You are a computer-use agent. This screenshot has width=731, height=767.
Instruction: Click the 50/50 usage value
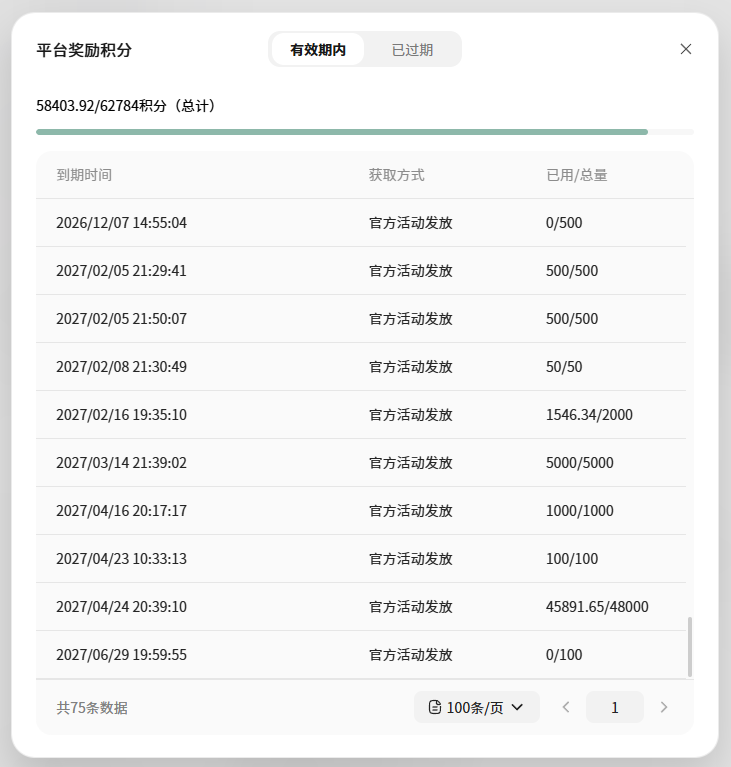click(x=564, y=366)
